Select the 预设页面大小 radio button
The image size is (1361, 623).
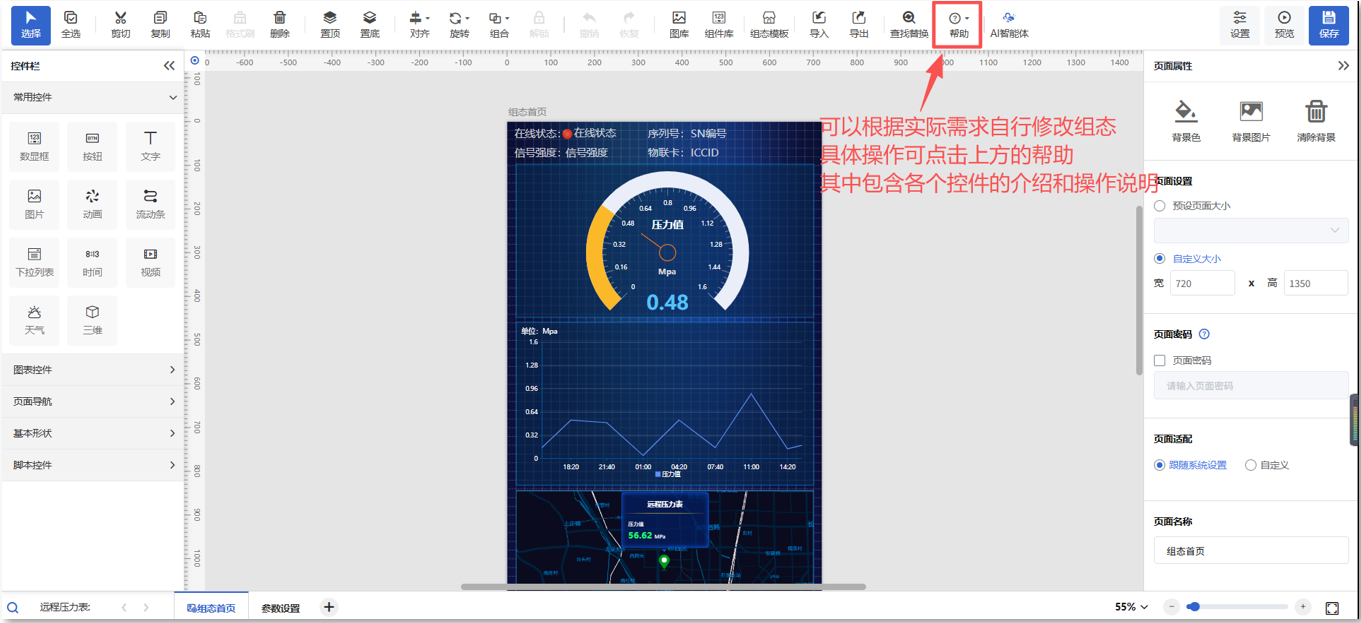(1160, 206)
